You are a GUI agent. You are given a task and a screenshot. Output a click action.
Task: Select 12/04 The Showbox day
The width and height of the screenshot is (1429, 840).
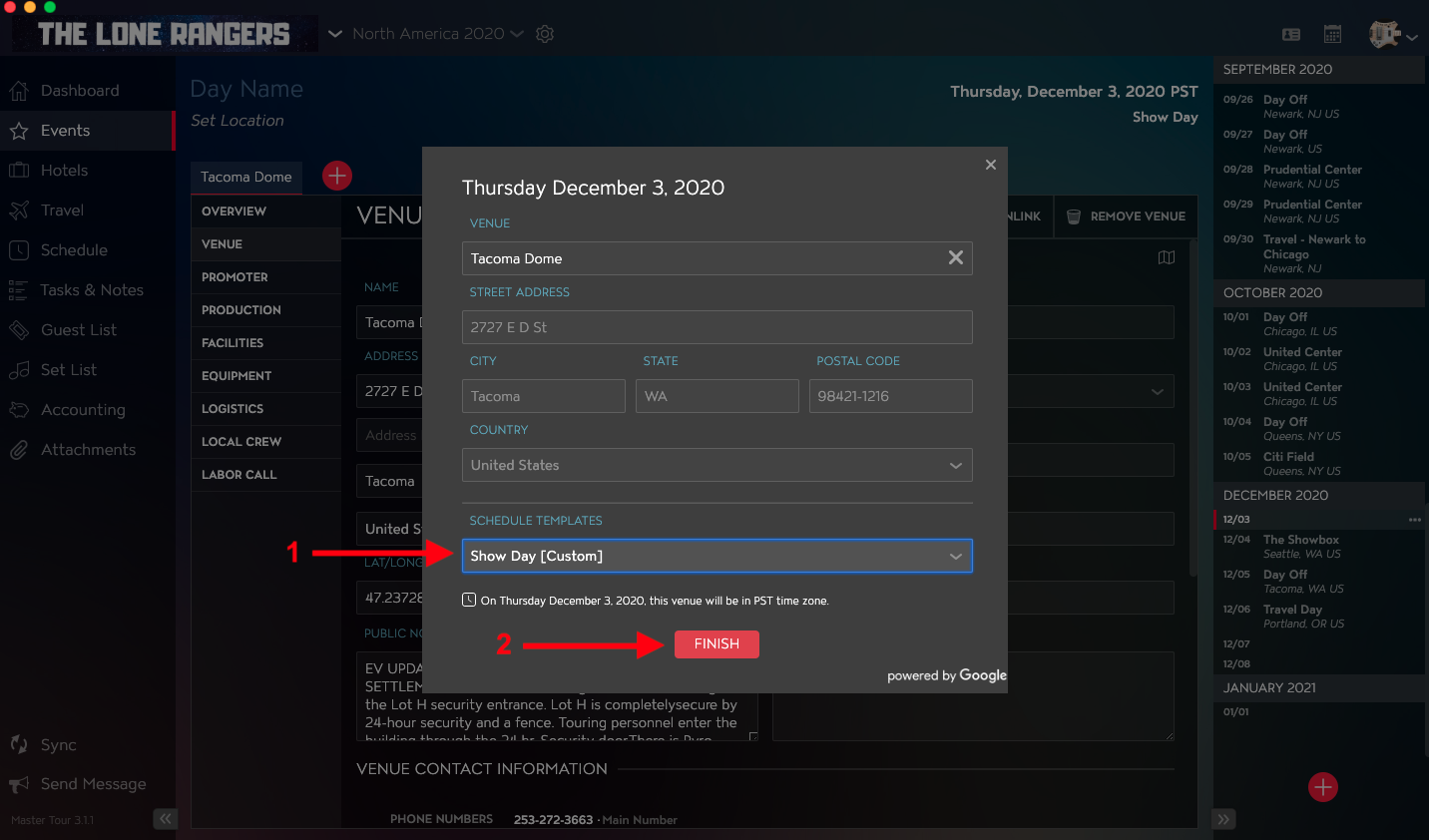point(1317,547)
